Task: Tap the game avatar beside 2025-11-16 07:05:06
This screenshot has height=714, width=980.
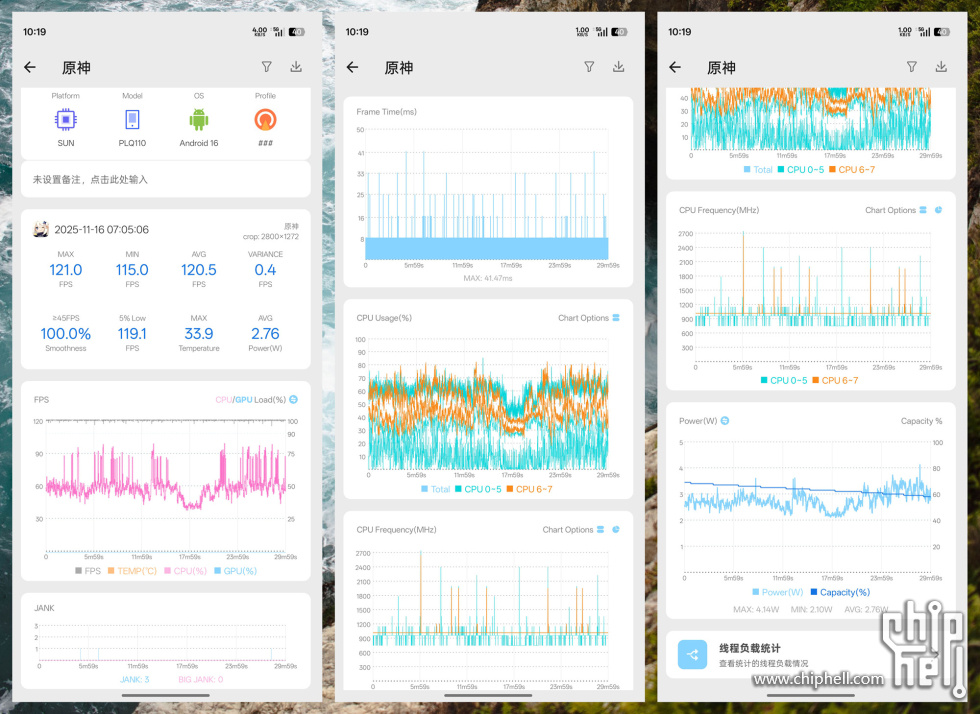Action: click(x=41, y=229)
